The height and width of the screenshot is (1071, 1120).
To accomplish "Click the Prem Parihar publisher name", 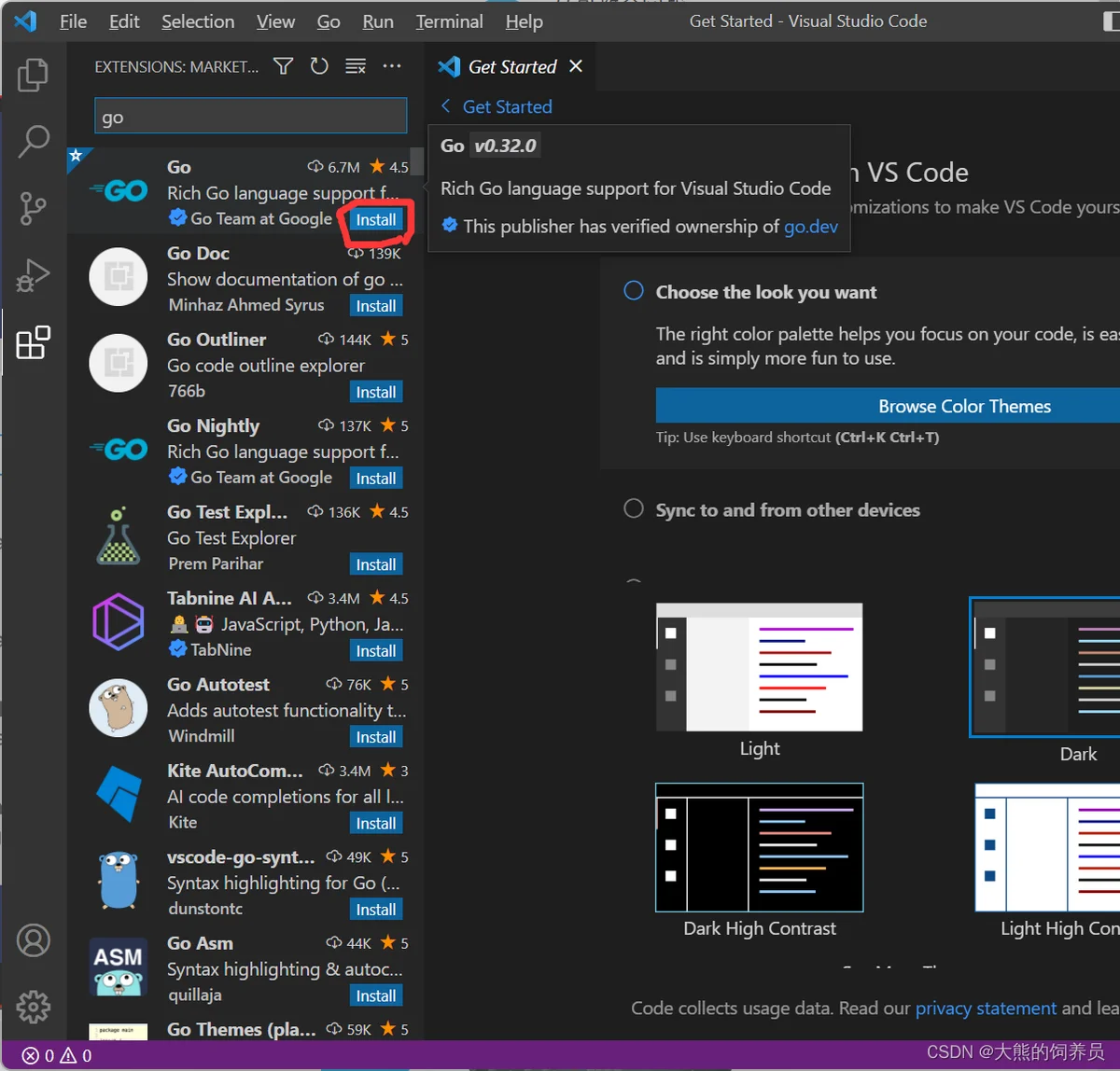I will pos(216,563).
